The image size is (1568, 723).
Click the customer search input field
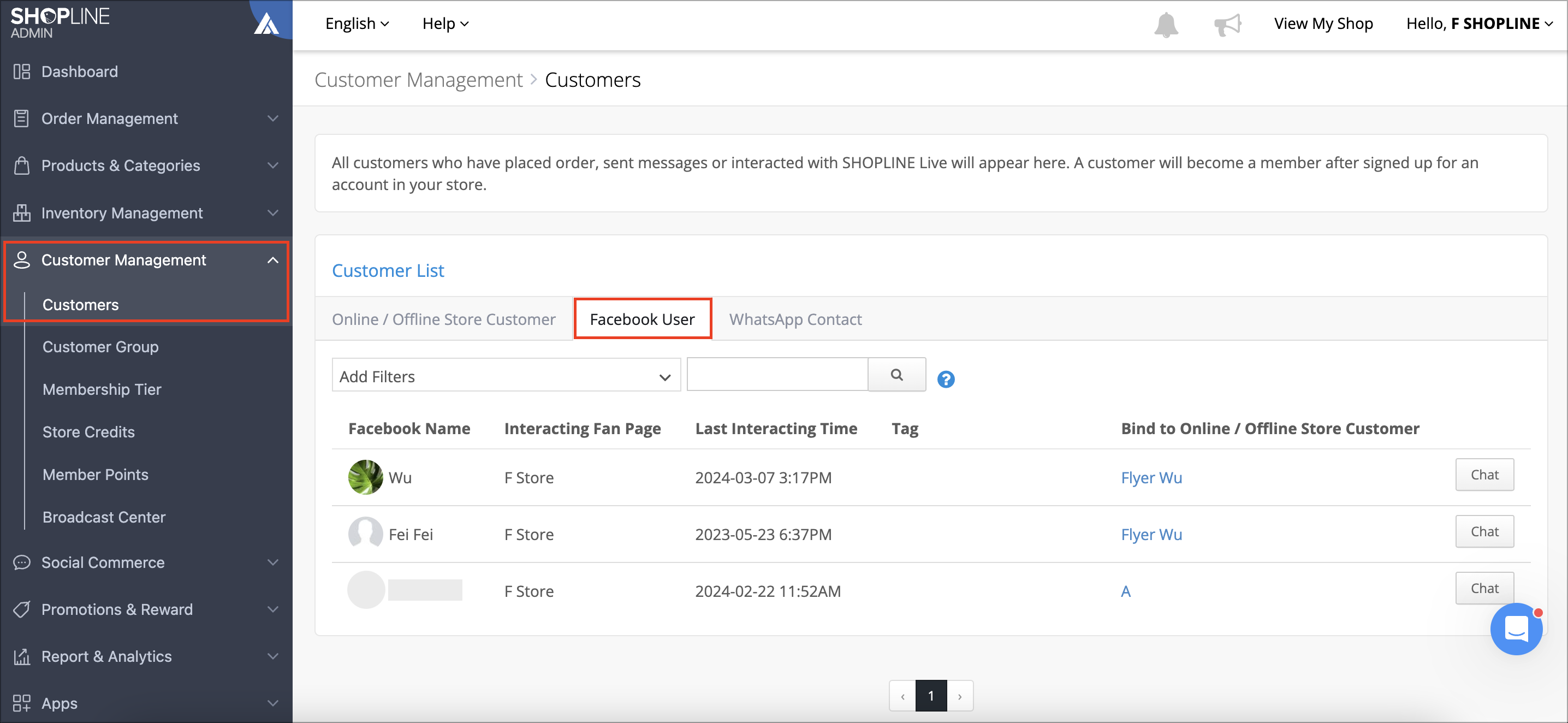pyautogui.click(x=777, y=374)
